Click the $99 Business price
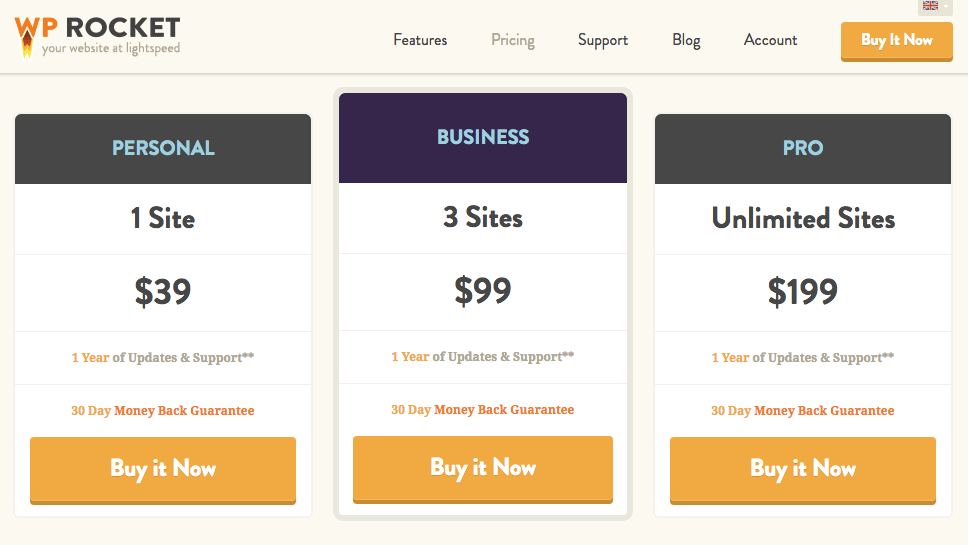The image size is (968, 545). [483, 291]
